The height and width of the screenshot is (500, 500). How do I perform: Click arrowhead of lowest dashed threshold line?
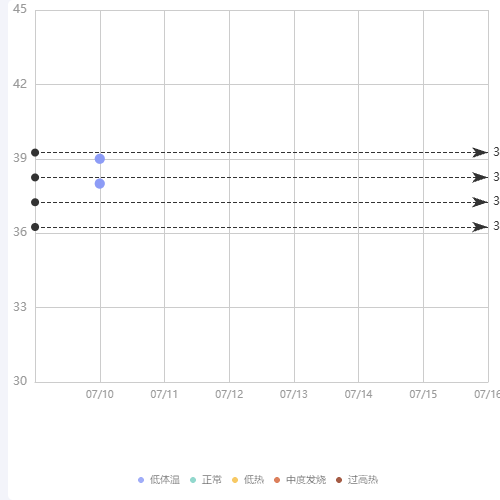pyautogui.click(x=480, y=227)
